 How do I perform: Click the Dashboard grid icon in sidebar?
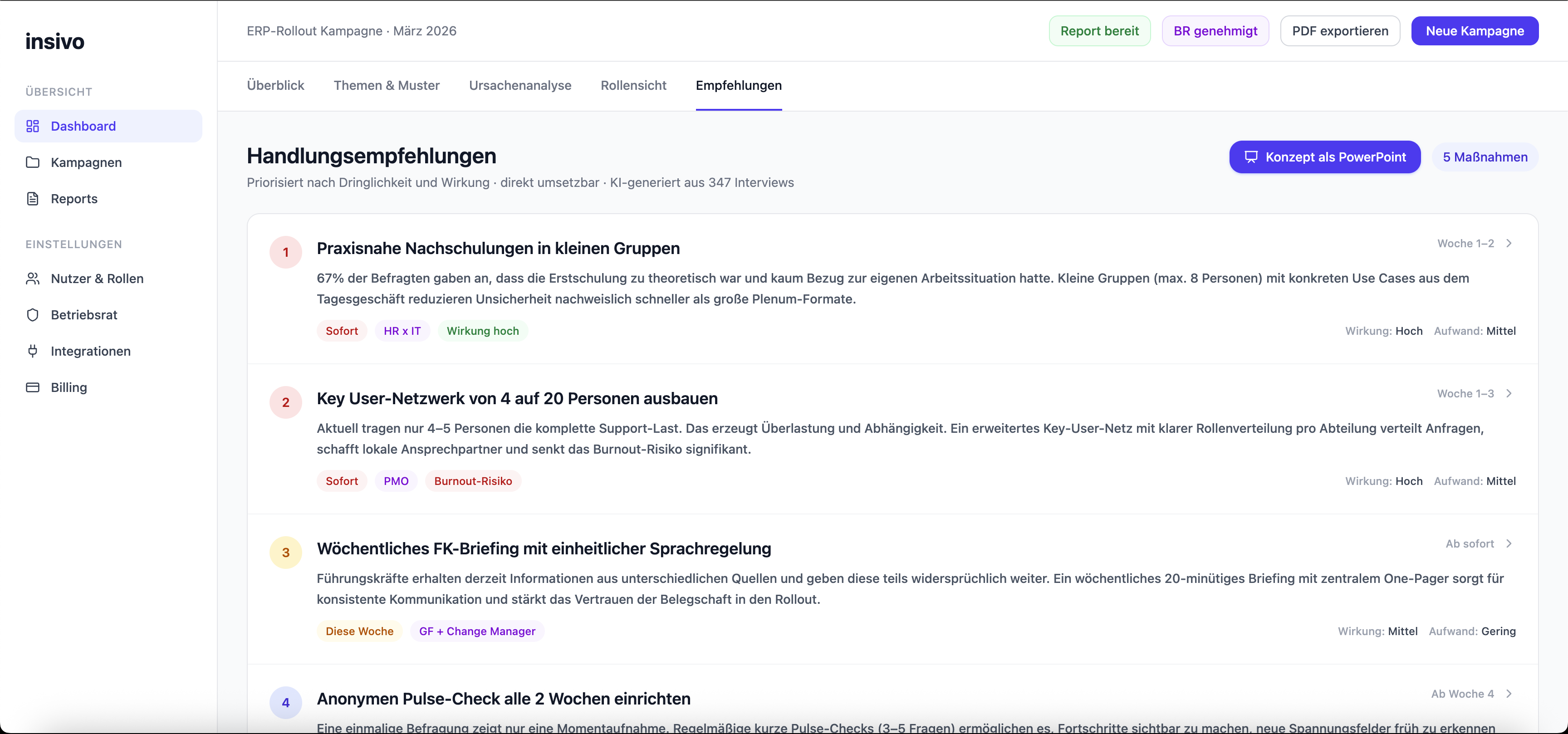tap(33, 126)
